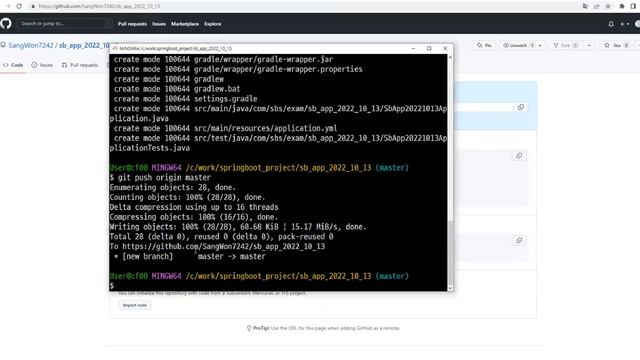
Task: Click the terminal scrollbar up arrow
Action: pos(450,58)
